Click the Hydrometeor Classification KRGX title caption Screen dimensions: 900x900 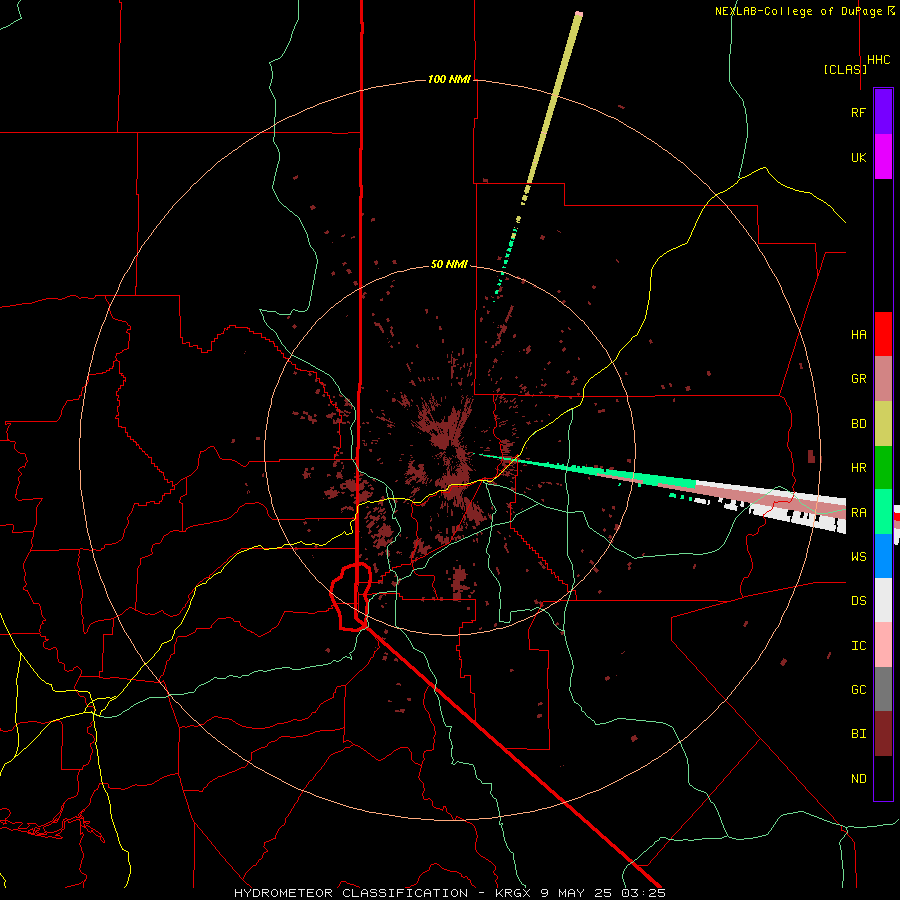click(449, 893)
